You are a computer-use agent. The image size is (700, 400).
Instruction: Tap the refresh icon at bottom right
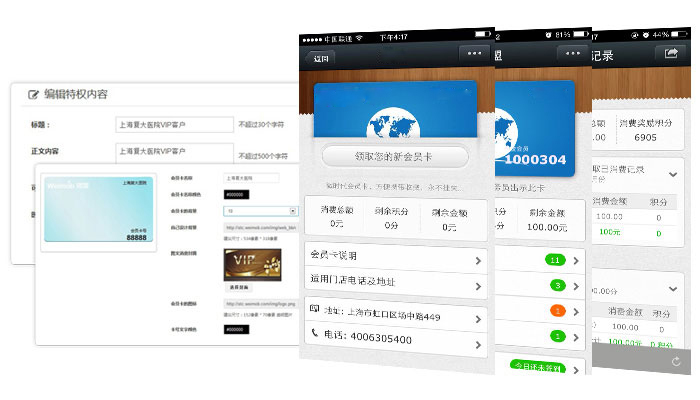point(676,361)
